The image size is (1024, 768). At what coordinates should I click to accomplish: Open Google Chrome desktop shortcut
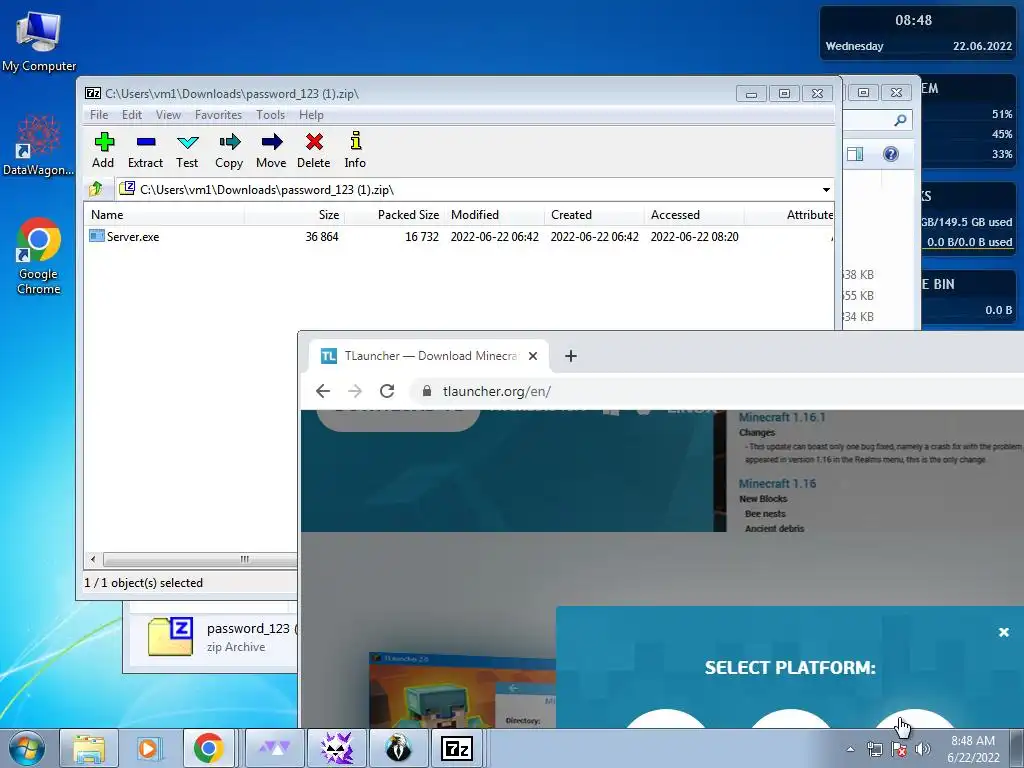point(39,256)
